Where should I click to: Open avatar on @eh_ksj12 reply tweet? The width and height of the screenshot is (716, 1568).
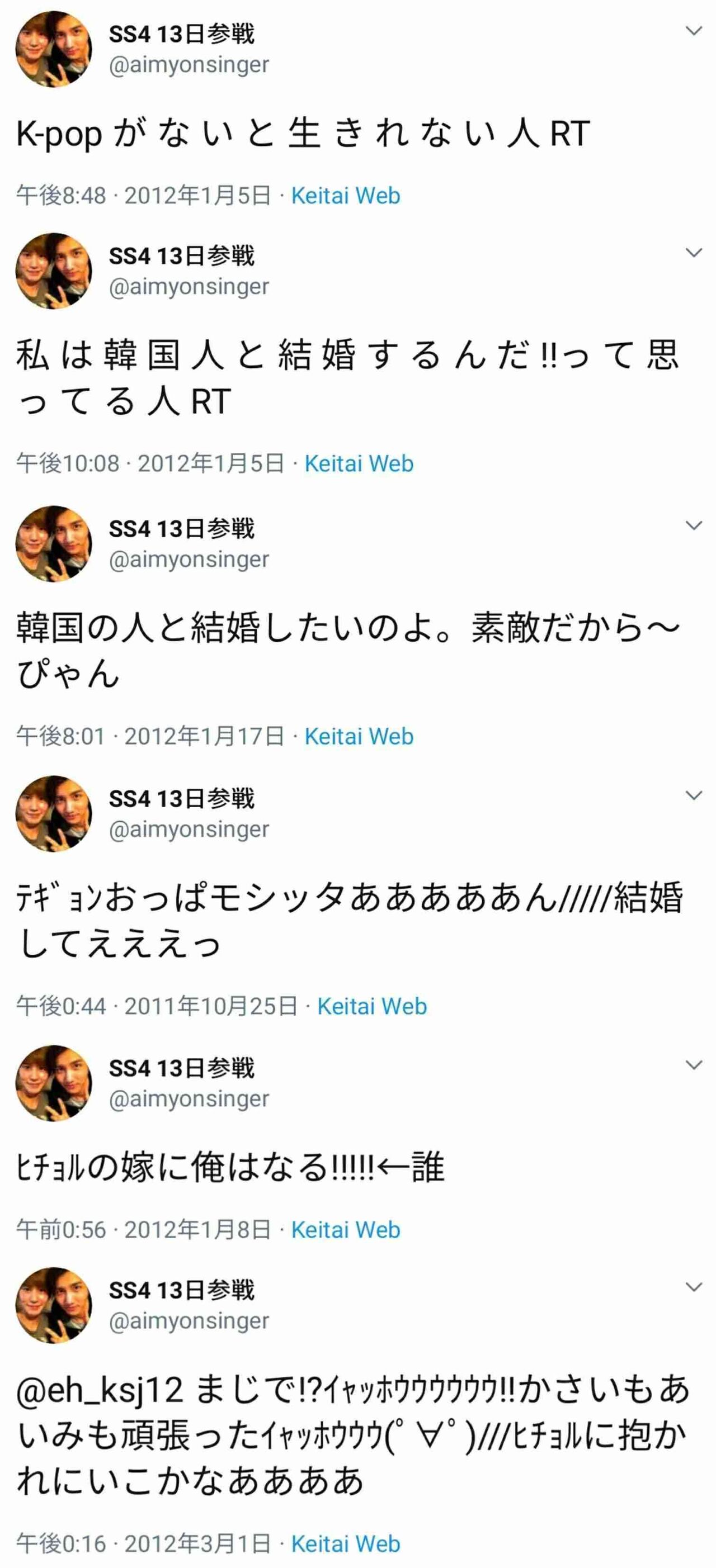point(54,1306)
